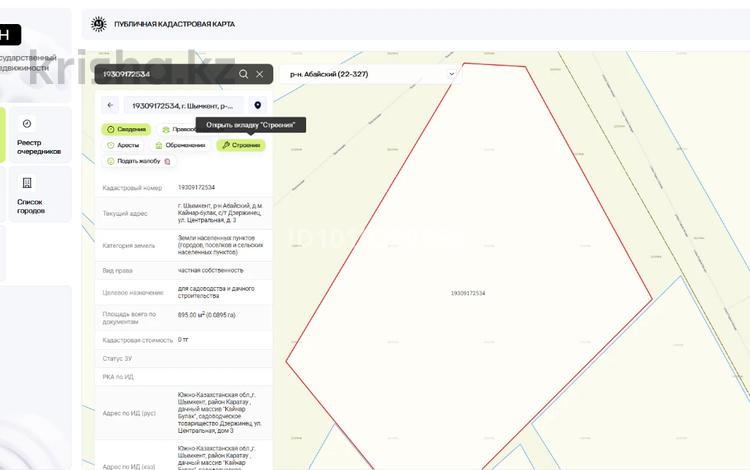Open the partly hidden Правооб... tab
Screen dimensions: 750x470
click(x=178, y=130)
